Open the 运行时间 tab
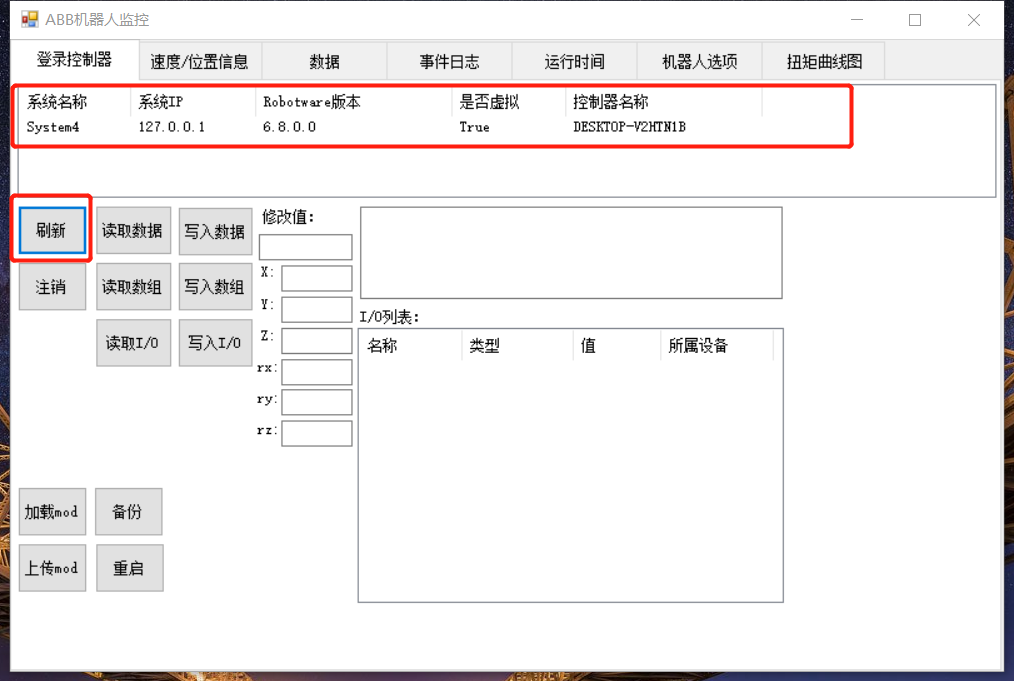This screenshot has width=1014, height=681. pos(573,60)
